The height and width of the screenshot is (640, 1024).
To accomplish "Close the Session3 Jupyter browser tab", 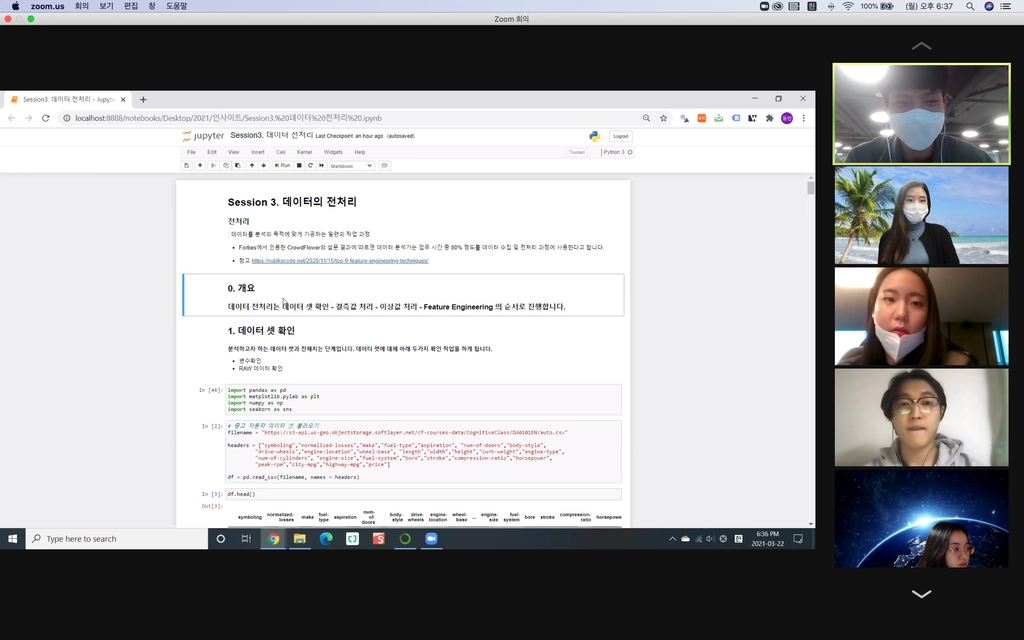I will click(x=123, y=100).
